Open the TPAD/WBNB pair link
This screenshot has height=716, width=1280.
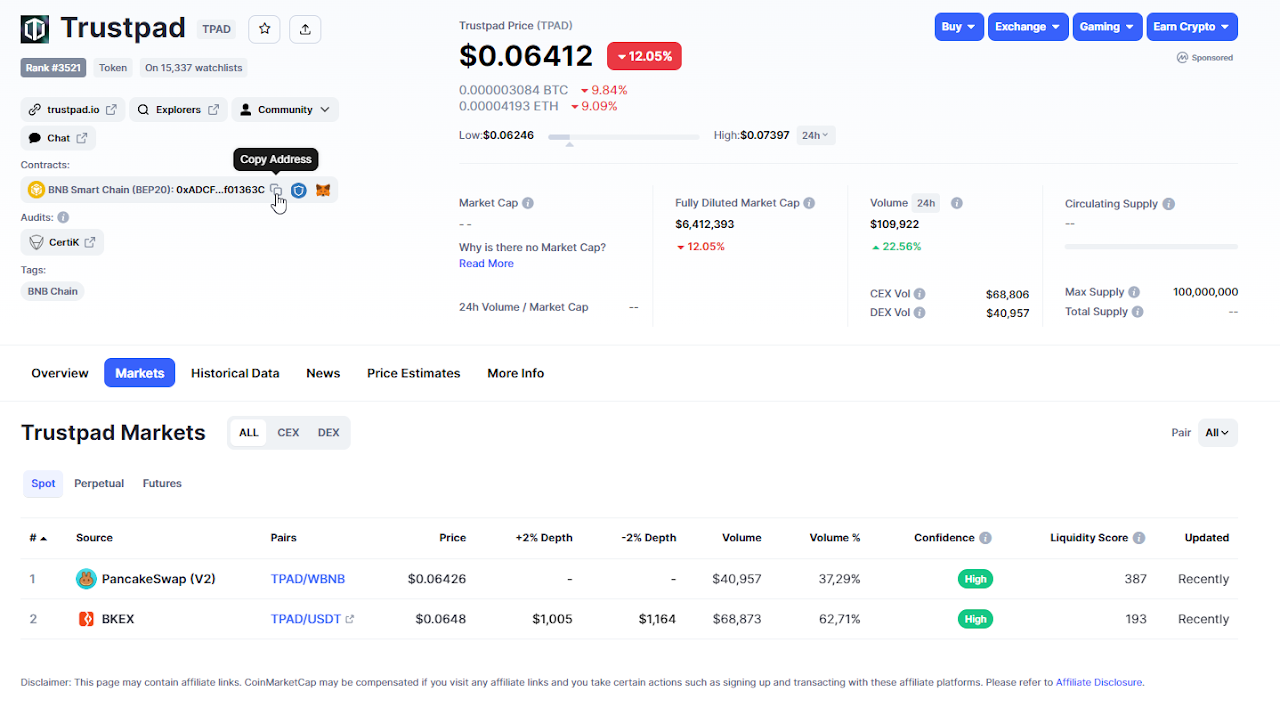pyautogui.click(x=308, y=579)
